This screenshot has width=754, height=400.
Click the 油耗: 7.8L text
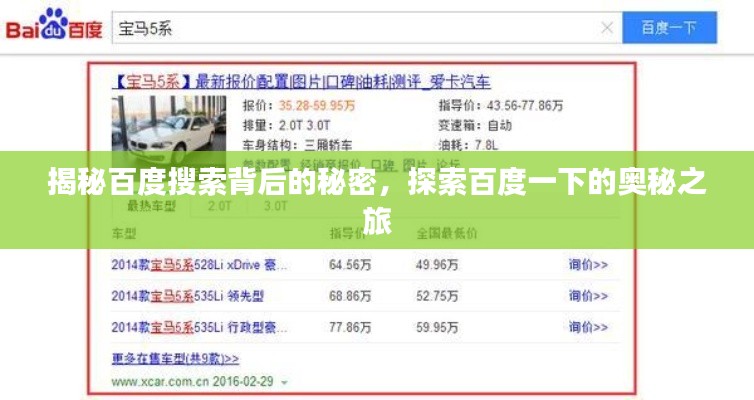point(468,145)
